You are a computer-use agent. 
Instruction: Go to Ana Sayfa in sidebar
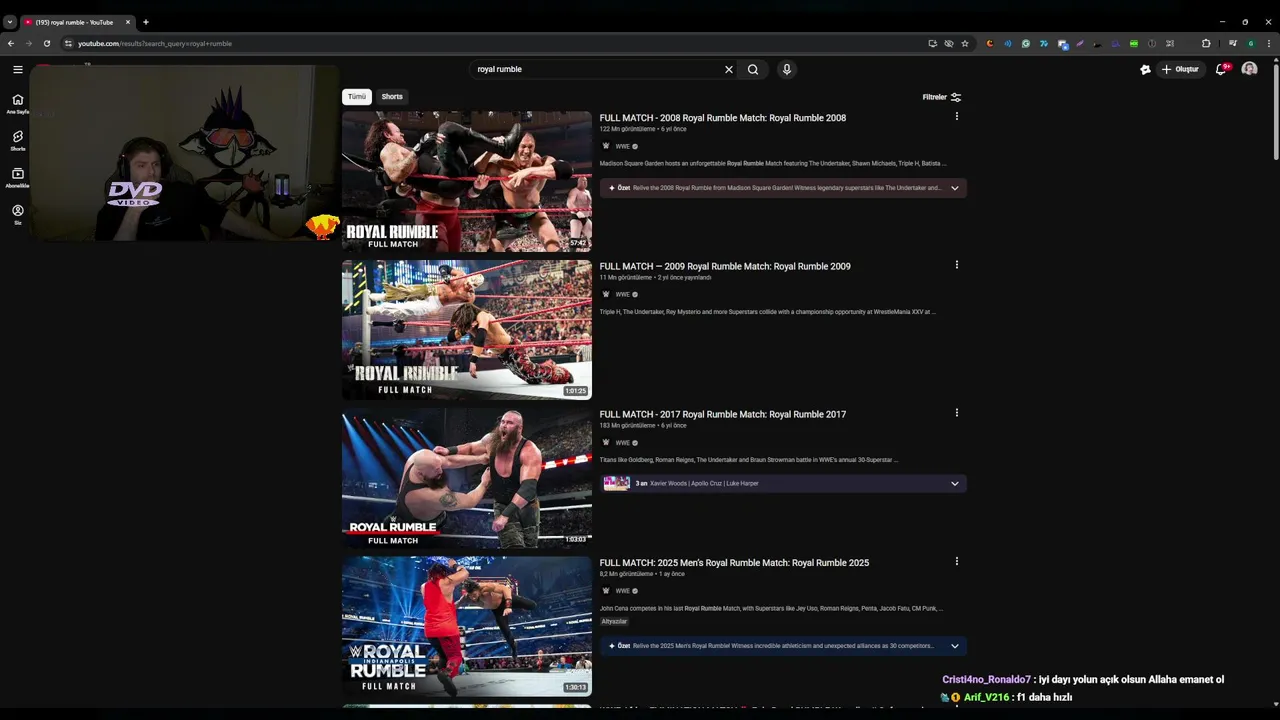(x=17, y=103)
